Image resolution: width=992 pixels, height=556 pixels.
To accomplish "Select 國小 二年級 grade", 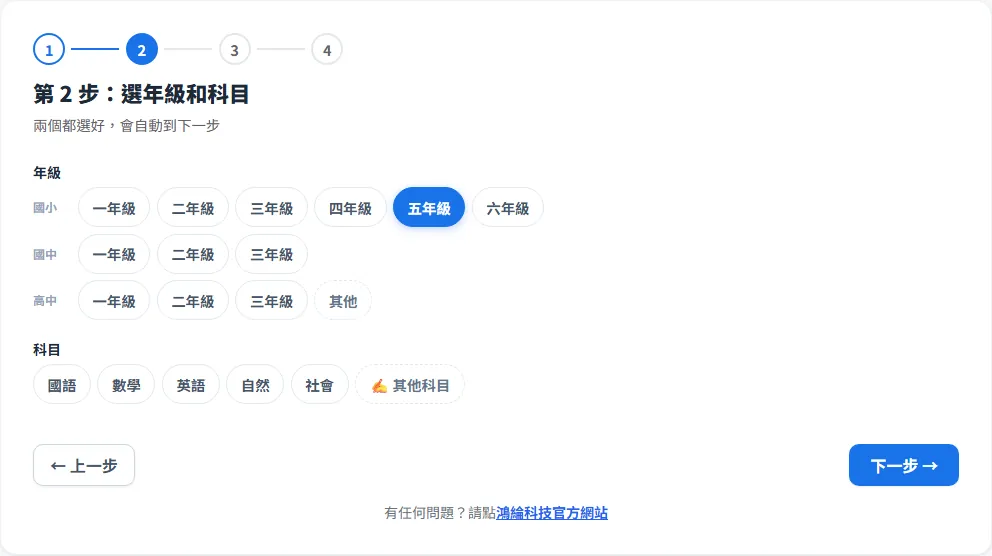I will pyautogui.click(x=193, y=207).
